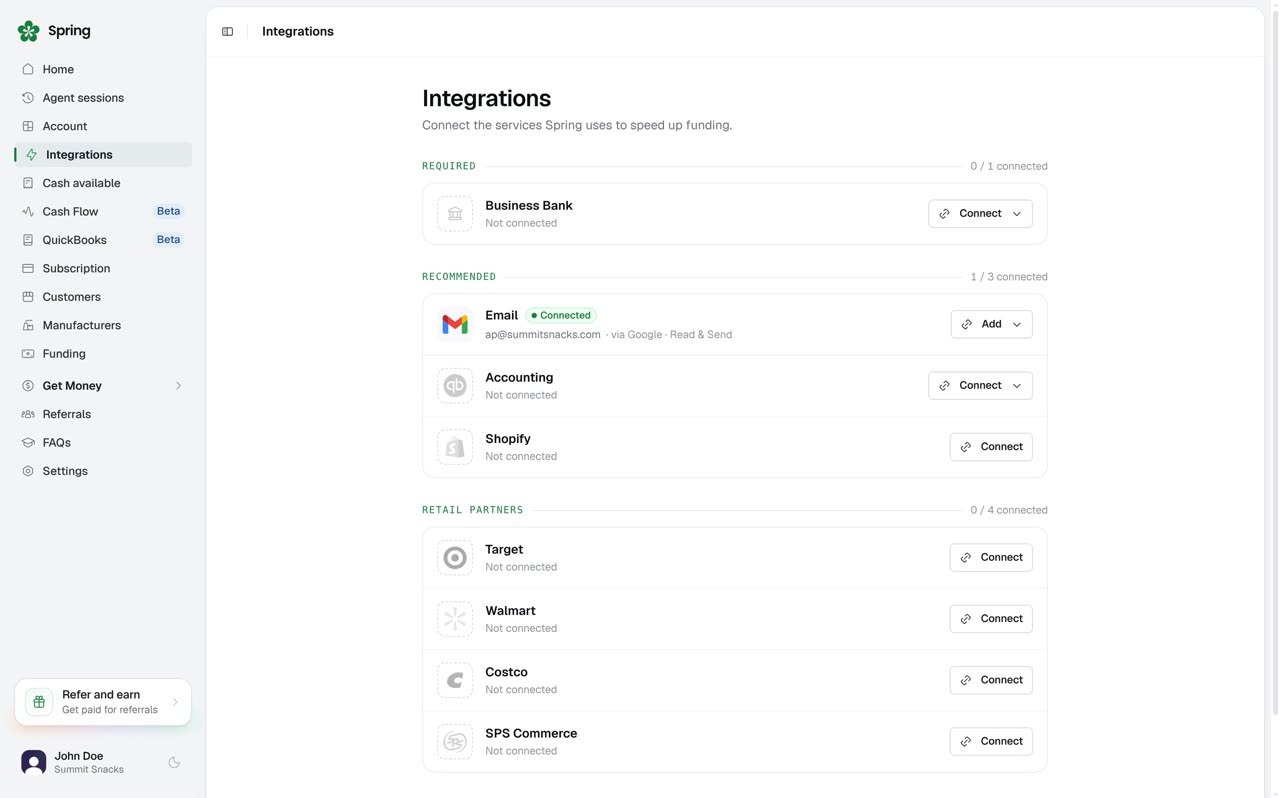Click the Cash available icon
The image size is (1280, 798).
[x=28, y=184]
